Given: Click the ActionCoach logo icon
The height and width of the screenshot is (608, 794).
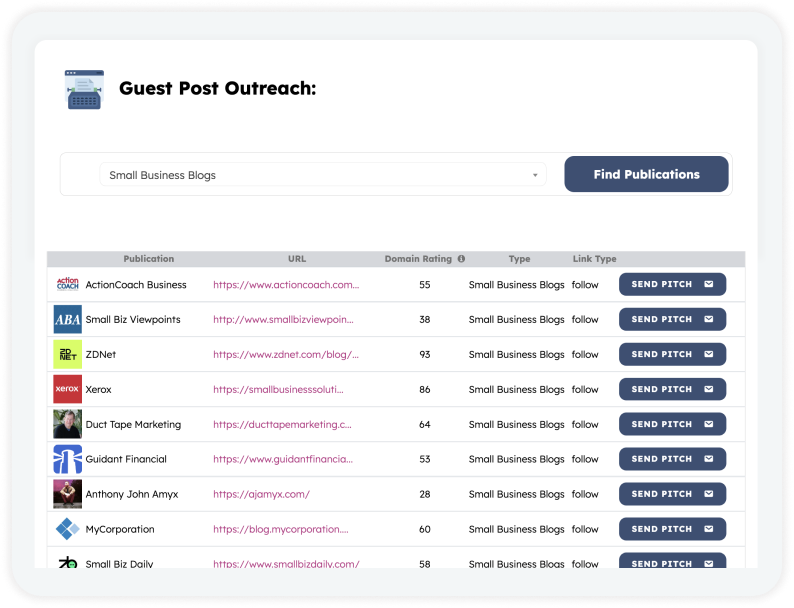Looking at the screenshot, I should 67,285.
